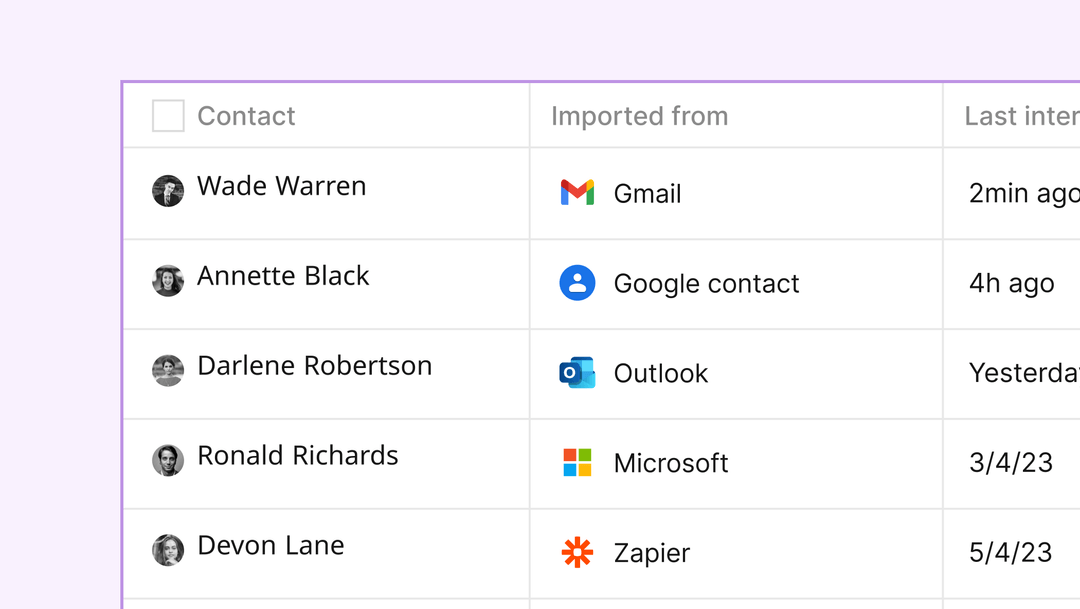
Task: Select the Zapier icon in Devon Lane's row
Action: [x=577, y=552]
